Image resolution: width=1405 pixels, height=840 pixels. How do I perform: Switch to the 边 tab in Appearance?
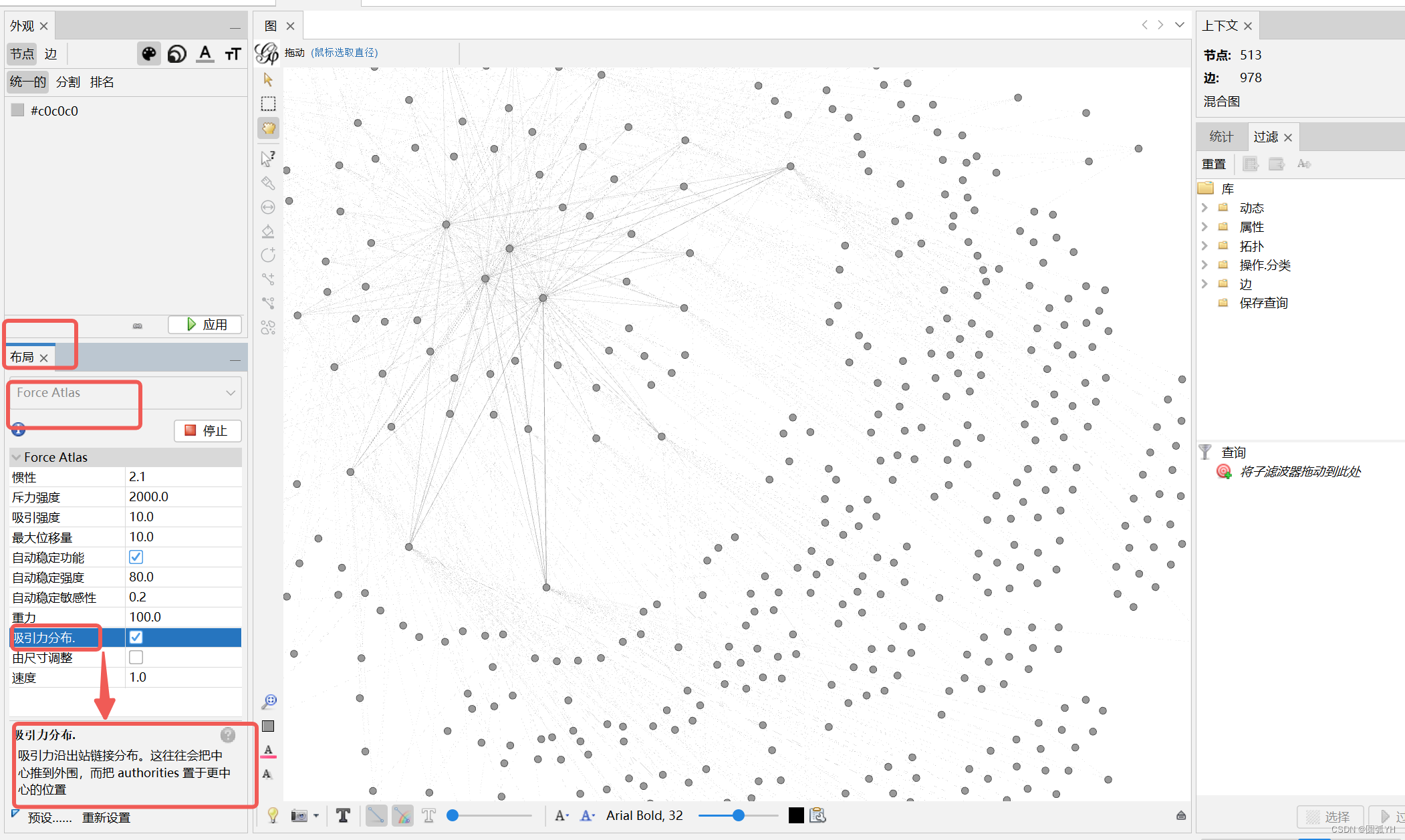click(x=51, y=53)
